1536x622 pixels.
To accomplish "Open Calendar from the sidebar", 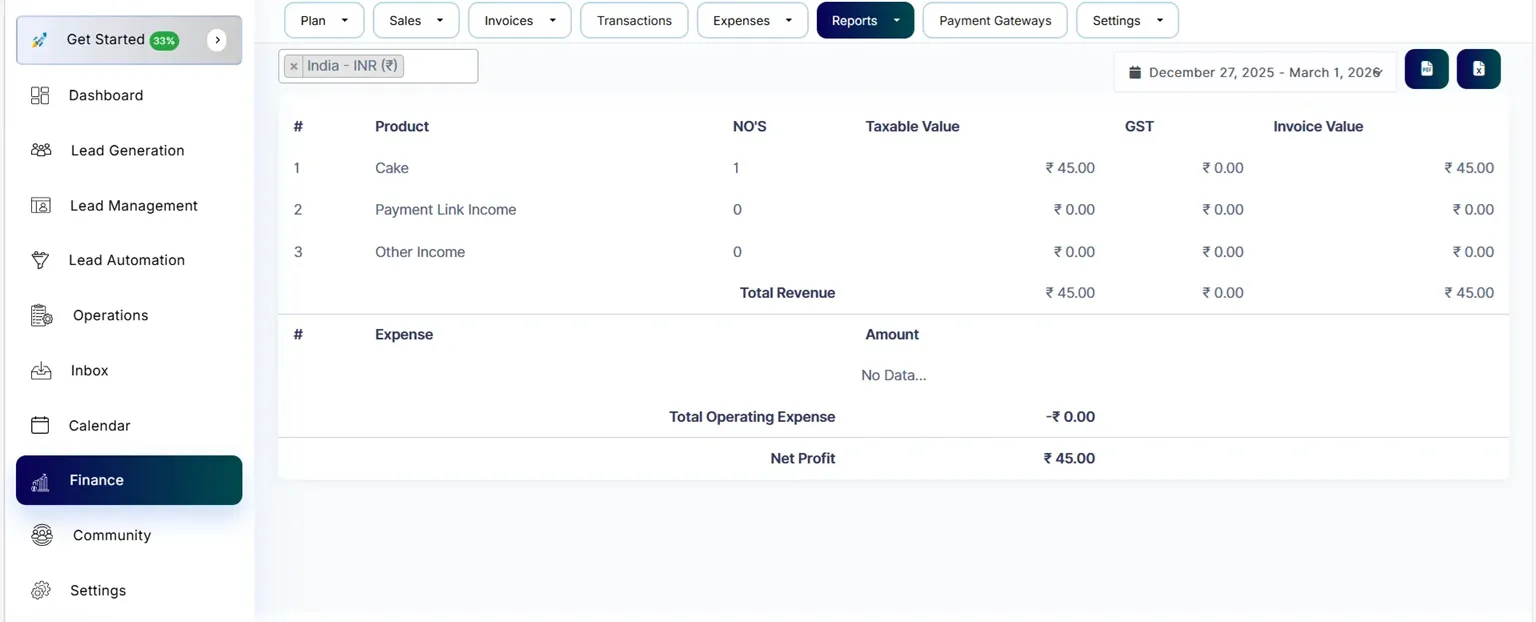I will coord(99,425).
